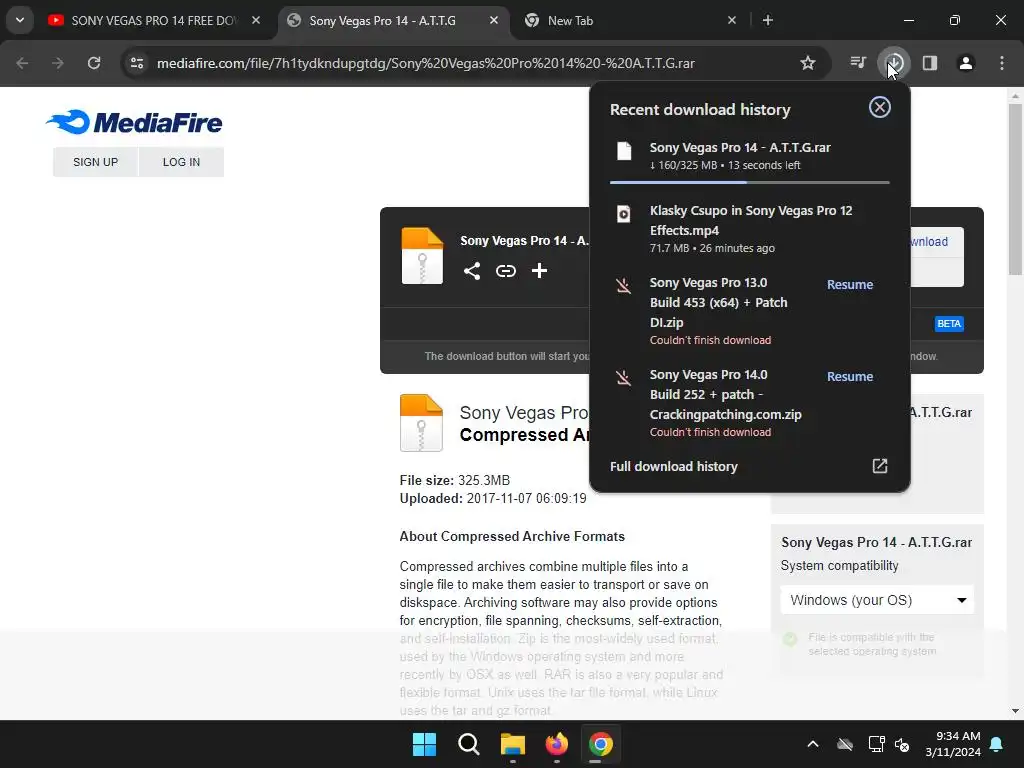This screenshot has height=768, width=1024.
Task: Click the open-in-new-tab icon beside Full download history
Action: [x=880, y=466]
